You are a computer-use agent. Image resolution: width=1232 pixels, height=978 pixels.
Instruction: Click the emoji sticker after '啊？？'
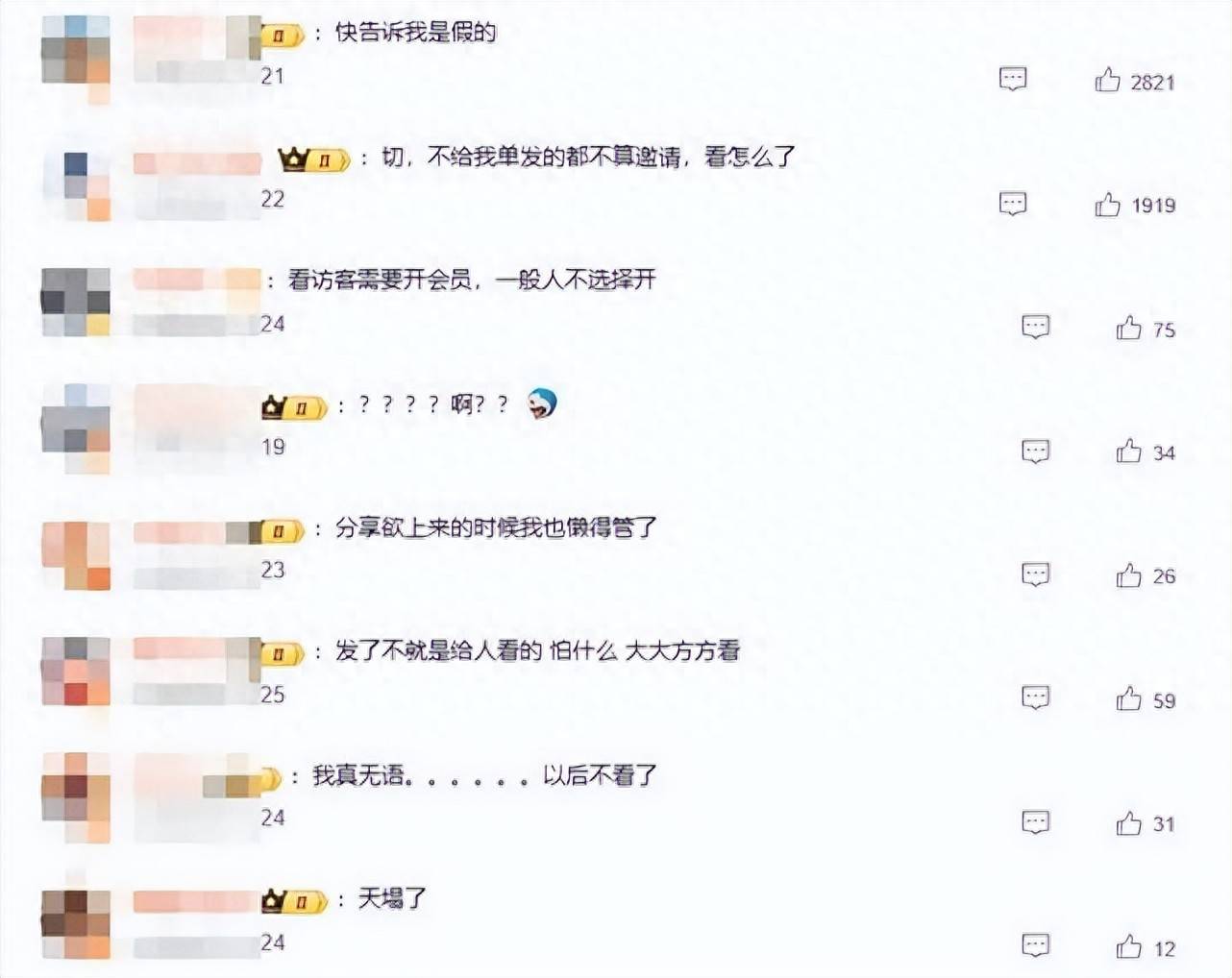542,403
